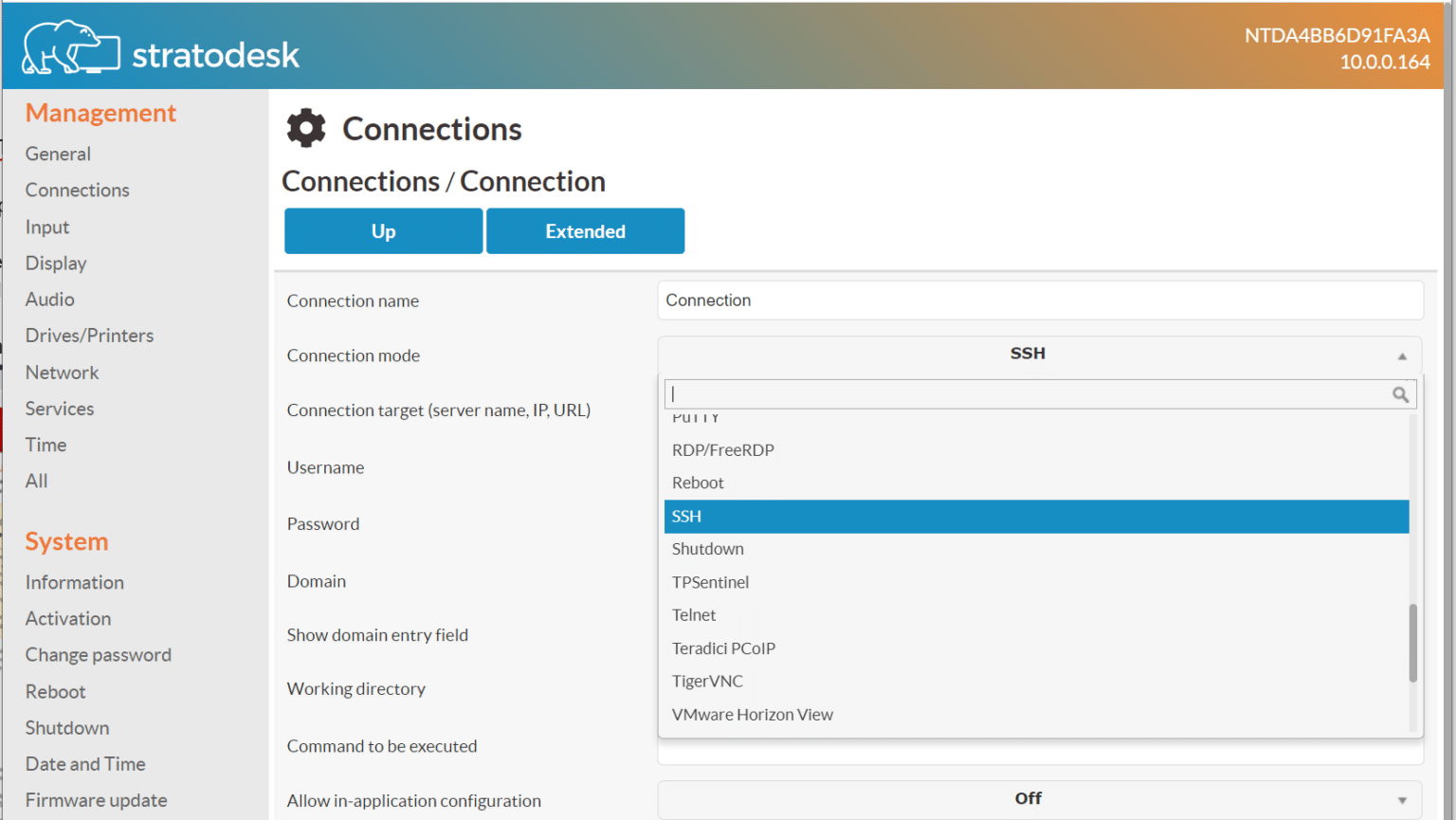The width and height of the screenshot is (1456, 820).
Task: Select RDP/FreeRDP connection mode
Action: [1036, 450]
